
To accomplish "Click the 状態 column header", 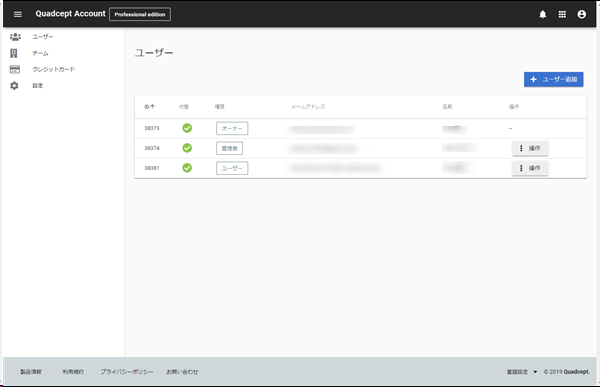I will (x=184, y=106).
